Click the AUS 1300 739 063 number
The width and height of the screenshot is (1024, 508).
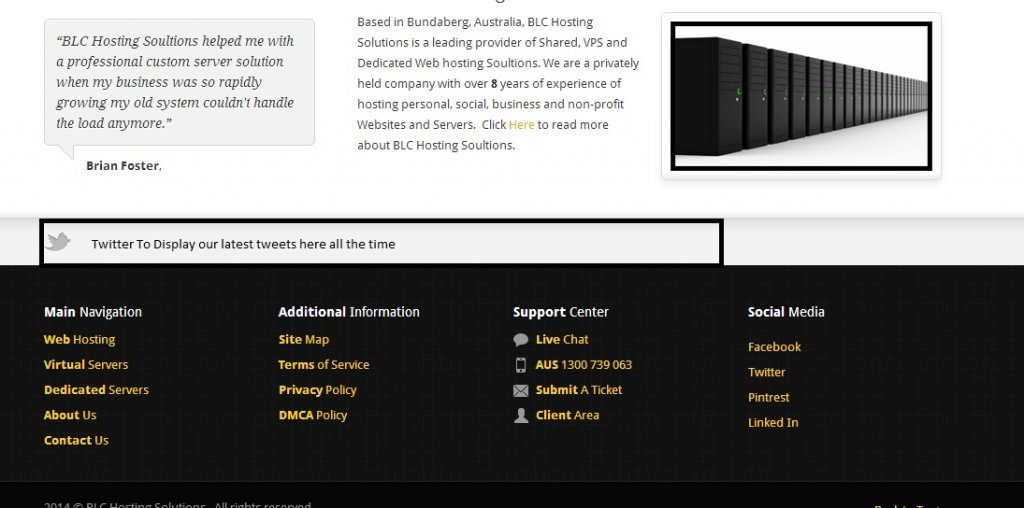pyautogui.click(x=583, y=365)
